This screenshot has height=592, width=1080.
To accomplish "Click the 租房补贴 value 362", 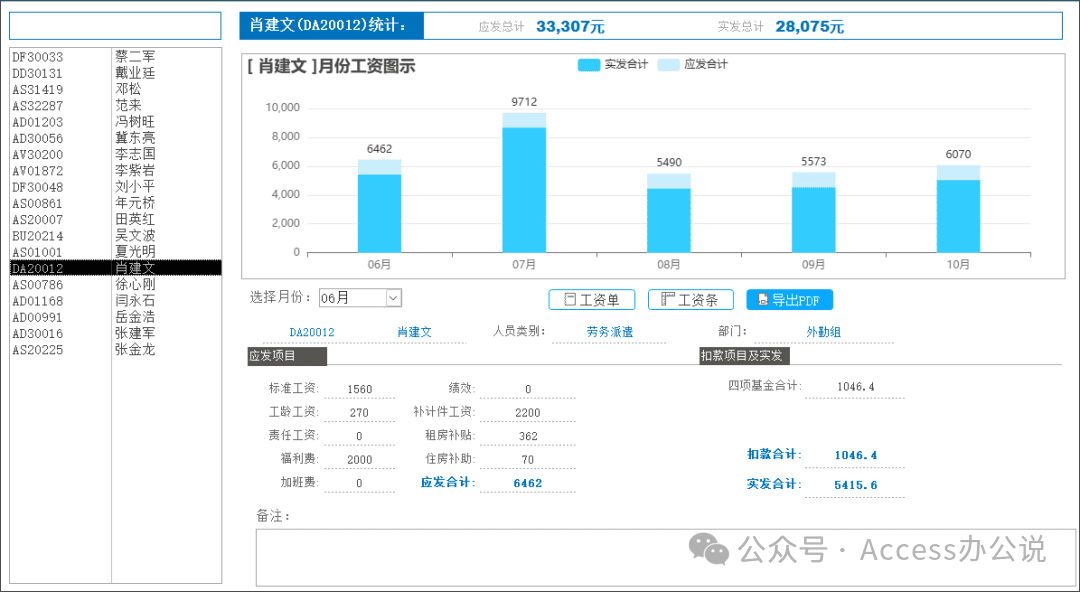I will point(528,436).
